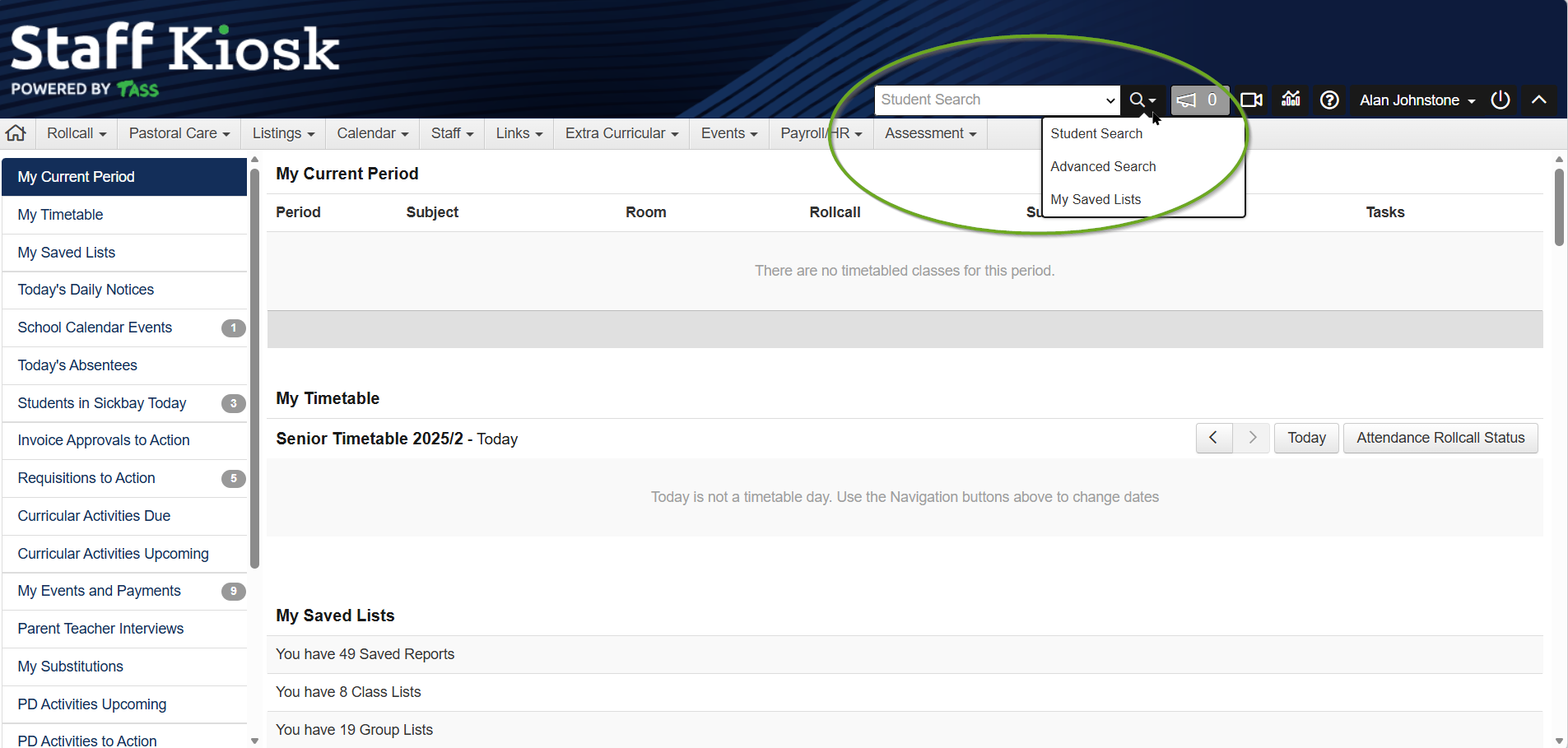
Task: Open the analytics chart icon
Action: [1291, 100]
